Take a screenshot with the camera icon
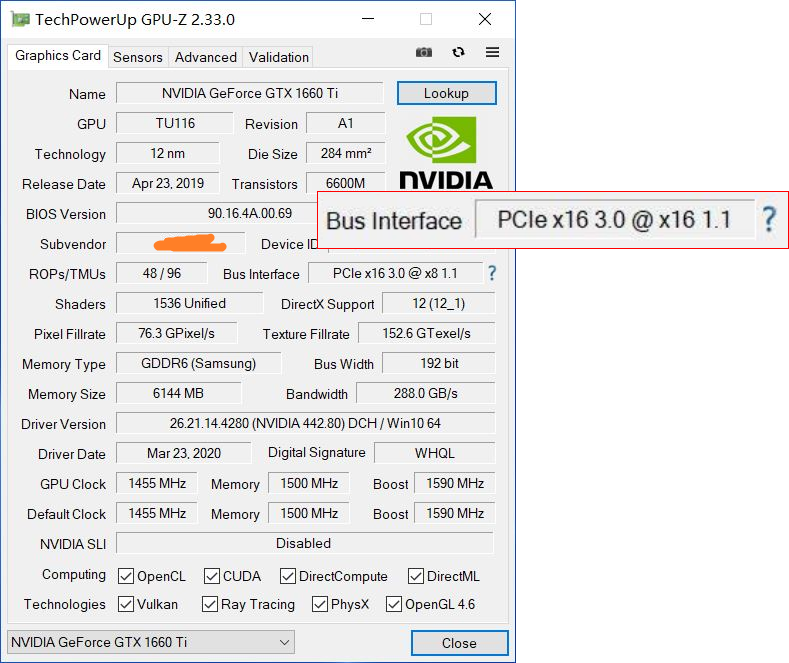Image resolution: width=789 pixels, height=663 pixels. 424,52
